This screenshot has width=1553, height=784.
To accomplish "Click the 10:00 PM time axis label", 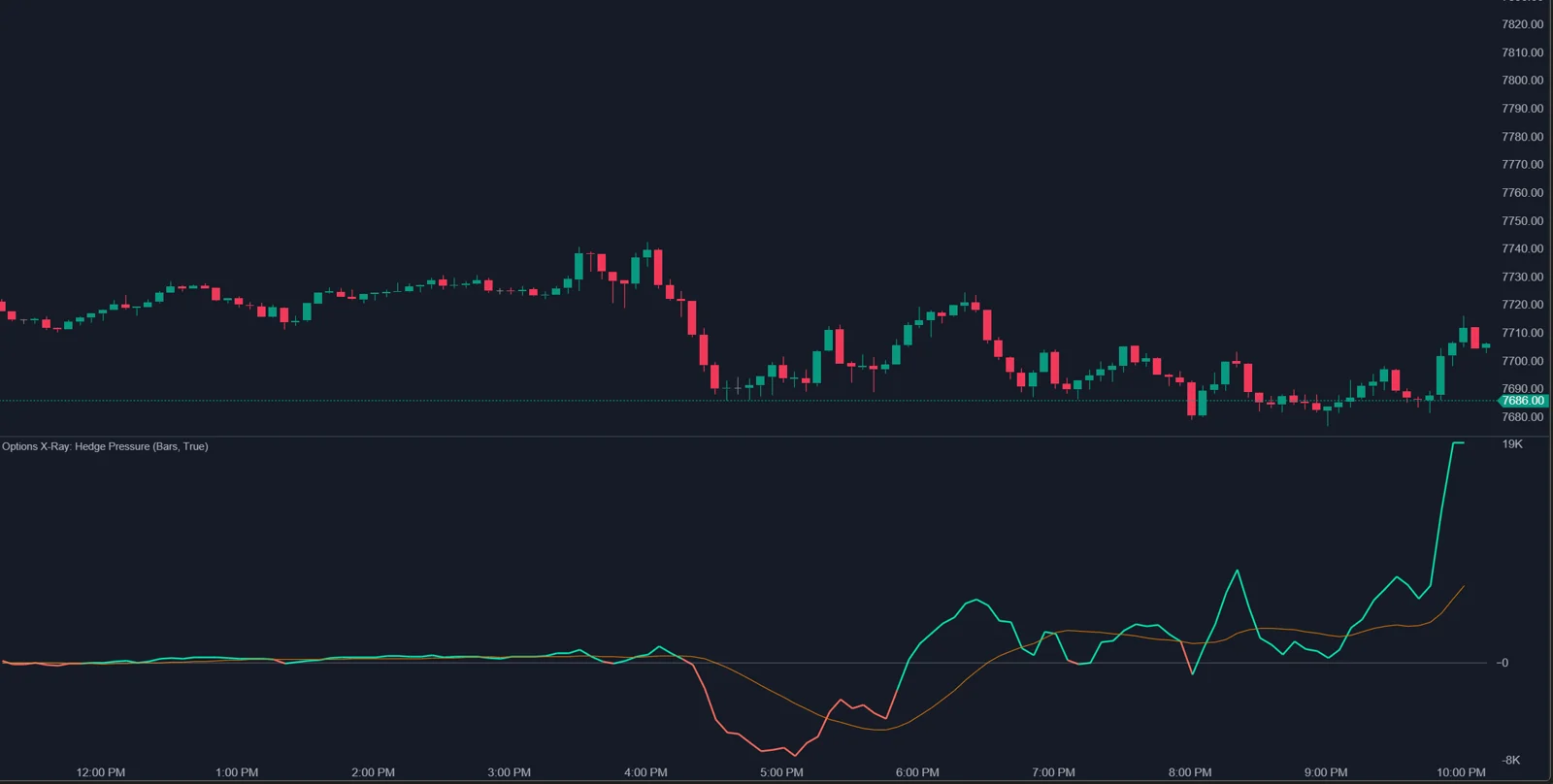I will [1461, 773].
